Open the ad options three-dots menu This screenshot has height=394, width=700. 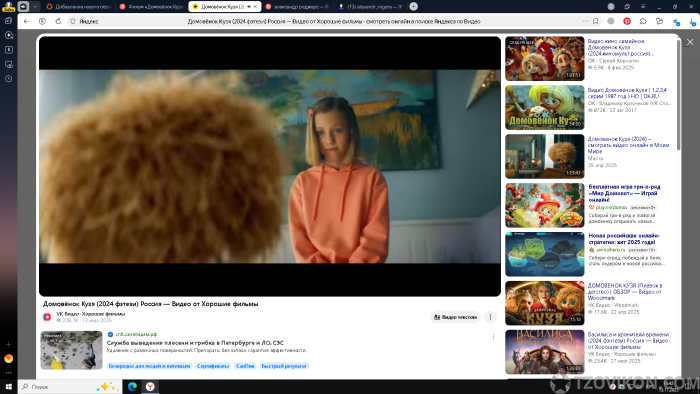[493, 337]
